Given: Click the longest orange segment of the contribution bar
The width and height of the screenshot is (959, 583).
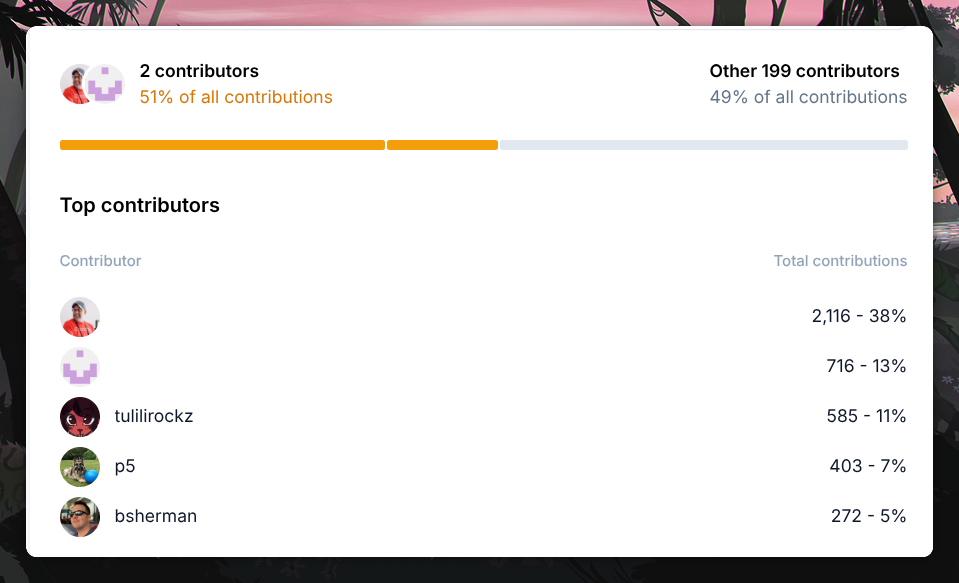Looking at the screenshot, I should (x=222, y=145).
